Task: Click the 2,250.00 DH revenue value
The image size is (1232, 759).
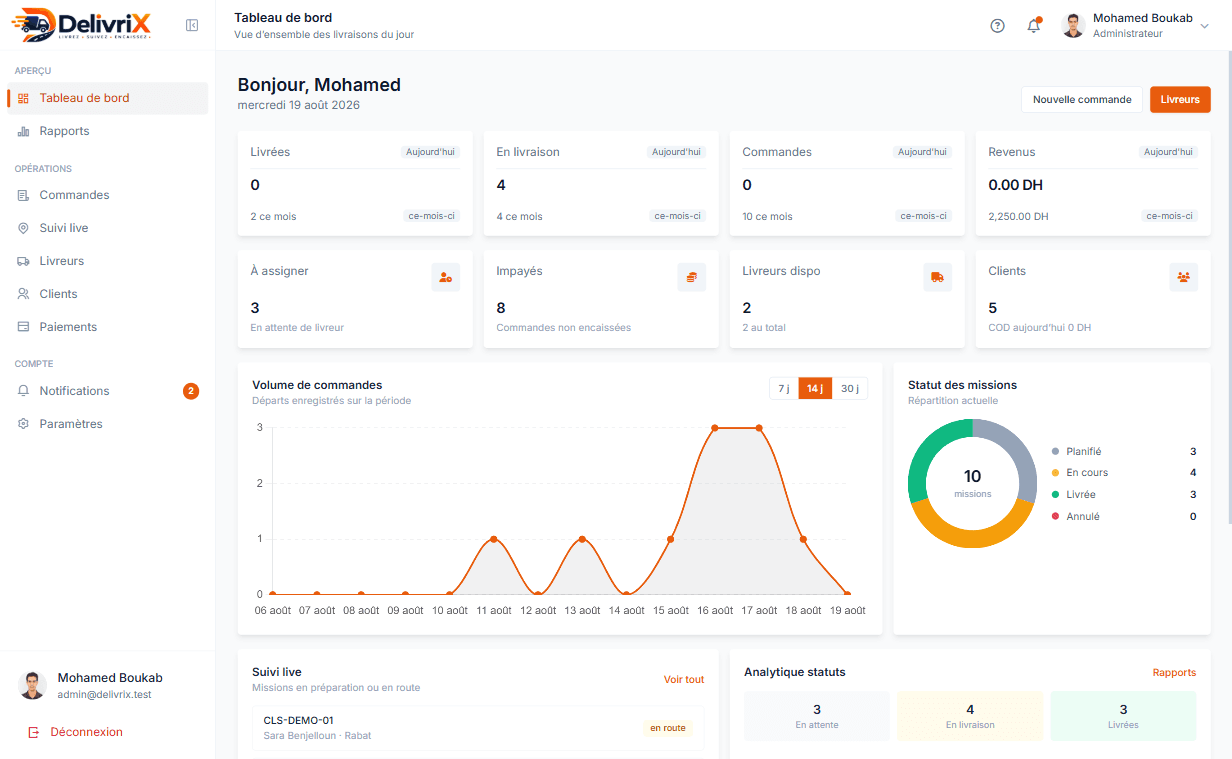Action: click(1018, 216)
